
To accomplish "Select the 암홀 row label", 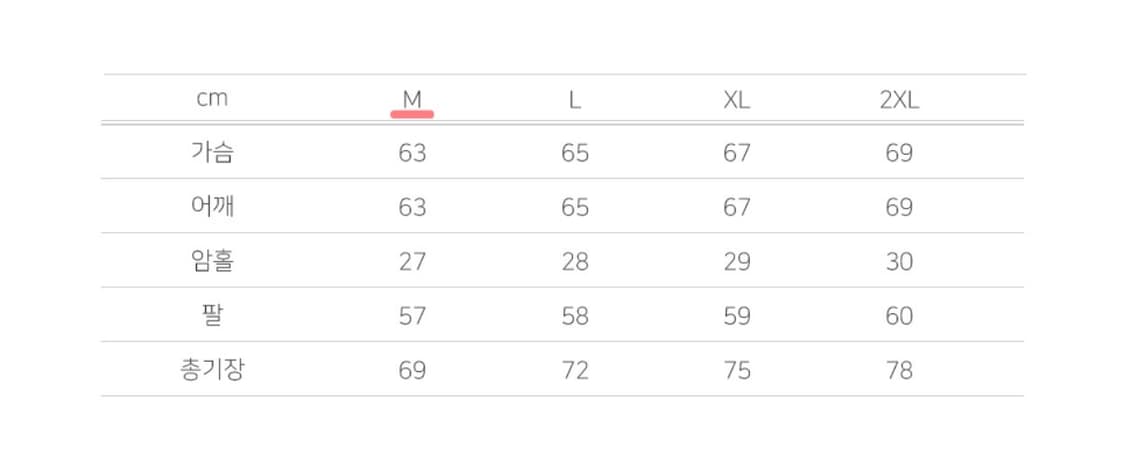I will point(212,261).
